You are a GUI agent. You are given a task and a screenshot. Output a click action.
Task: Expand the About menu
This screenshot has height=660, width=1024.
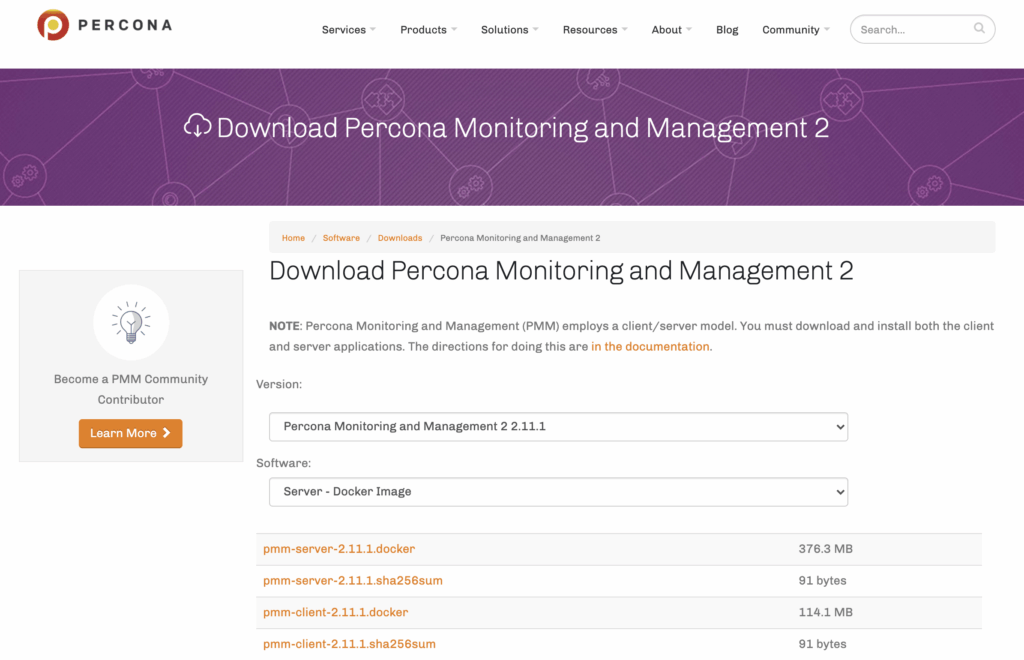(x=670, y=29)
